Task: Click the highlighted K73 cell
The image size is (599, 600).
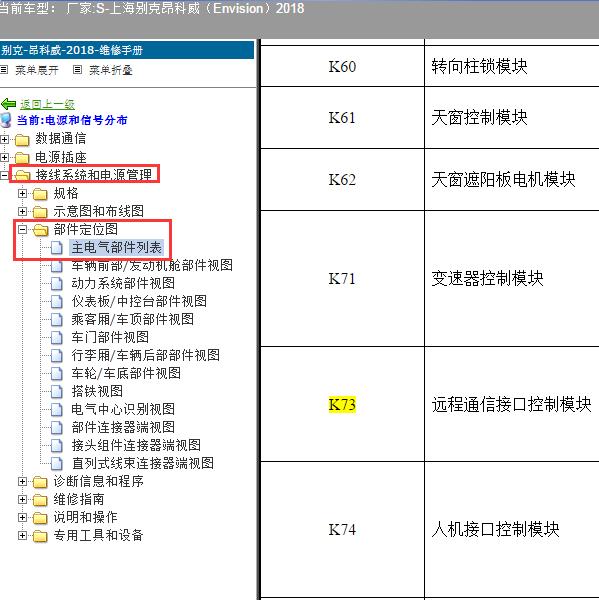Action: tap(342, 404)
